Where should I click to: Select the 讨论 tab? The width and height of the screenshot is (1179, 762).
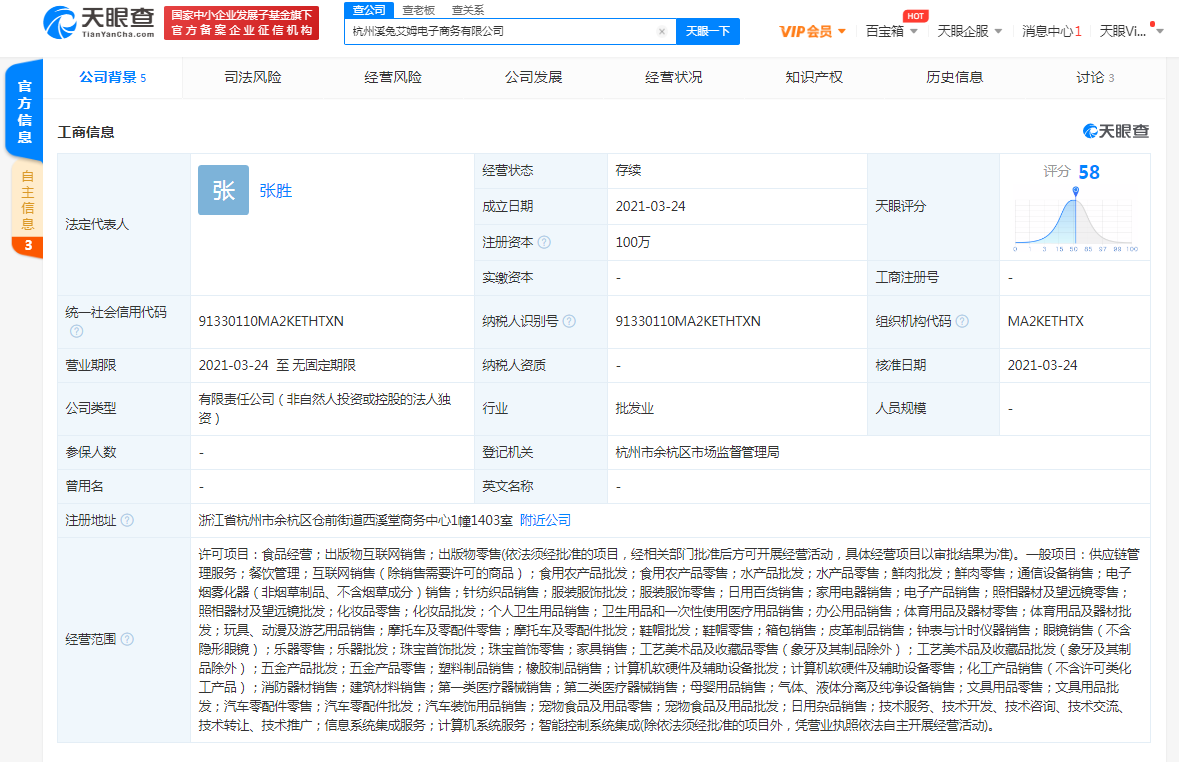pyautogui.click(x=1095, y=77)
